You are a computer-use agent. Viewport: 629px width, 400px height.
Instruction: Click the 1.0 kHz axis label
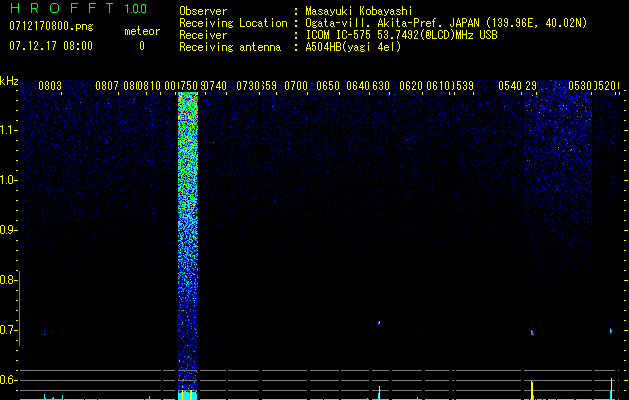click(x=8, y=180)
